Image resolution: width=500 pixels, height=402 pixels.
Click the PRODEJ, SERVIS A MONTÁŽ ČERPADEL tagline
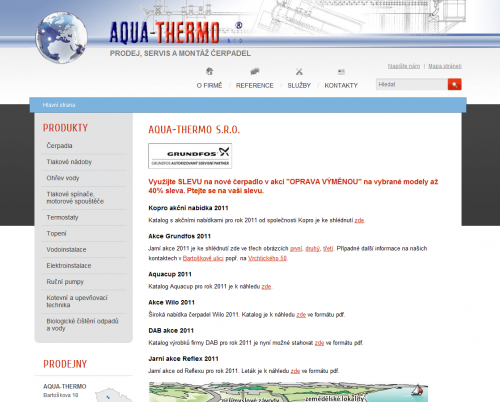tap(180, 53)
